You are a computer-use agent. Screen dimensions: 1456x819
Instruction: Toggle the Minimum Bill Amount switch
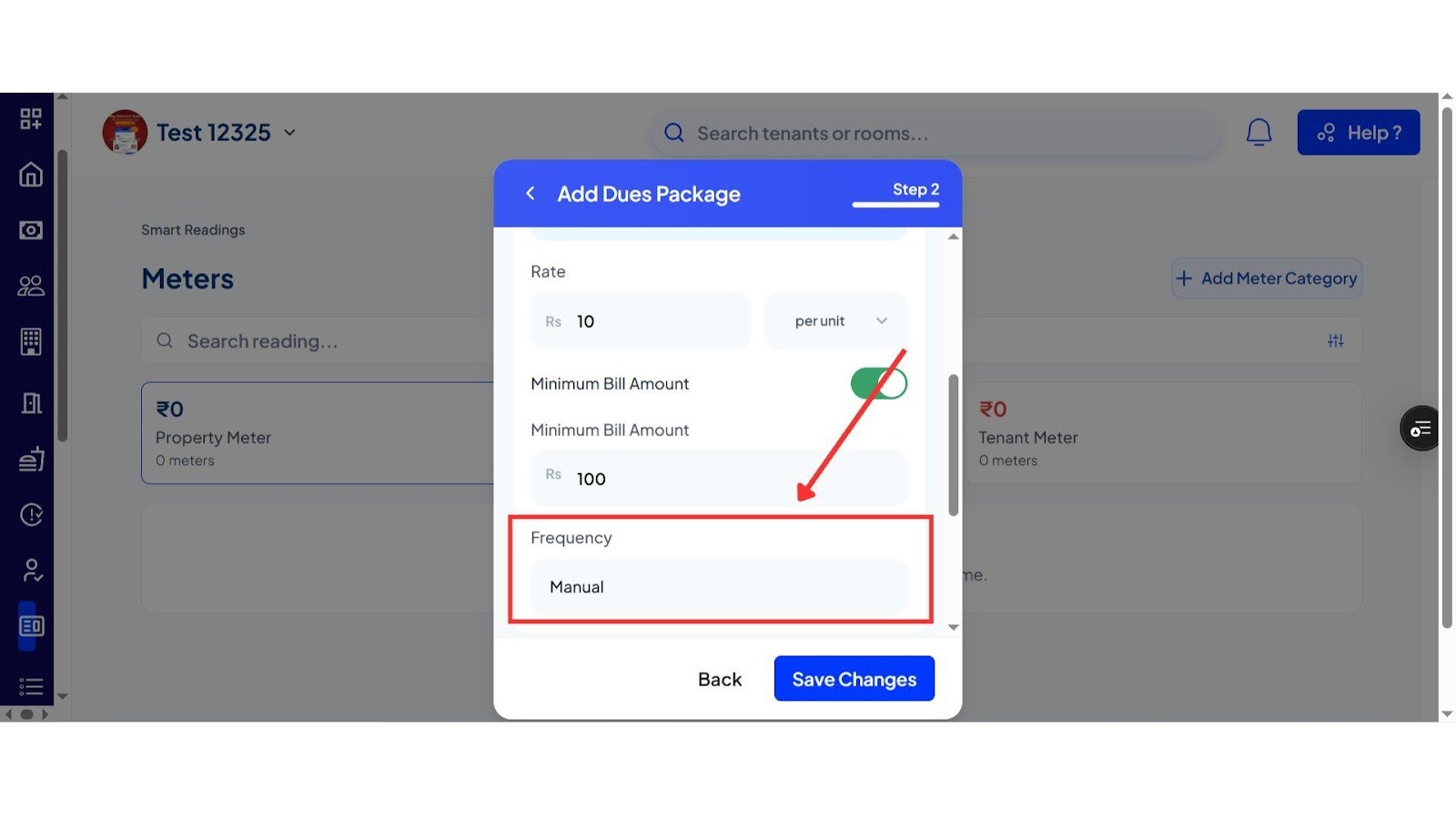(x=878, y=383)
